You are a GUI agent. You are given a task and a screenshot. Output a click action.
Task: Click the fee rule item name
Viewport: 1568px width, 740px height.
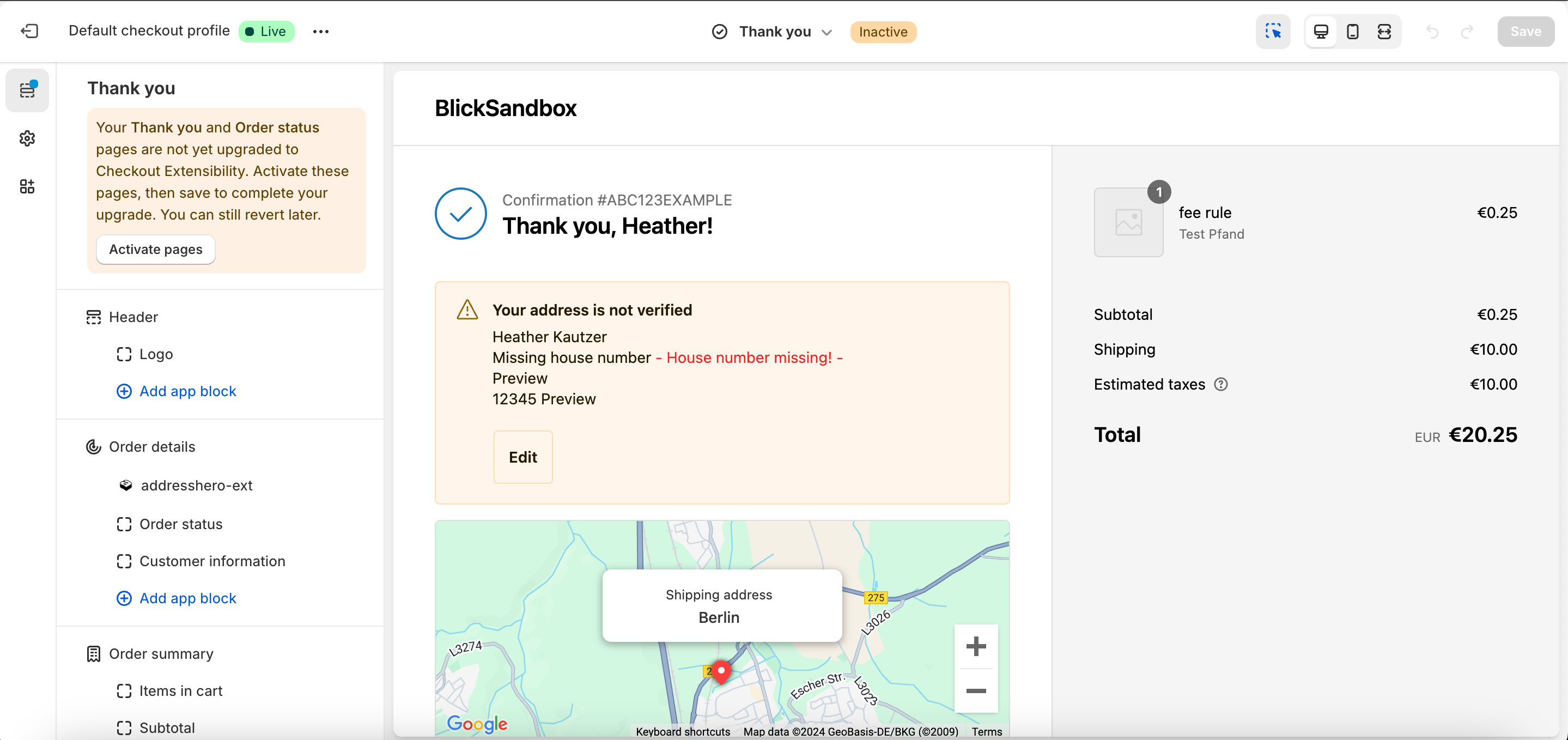1205,213
